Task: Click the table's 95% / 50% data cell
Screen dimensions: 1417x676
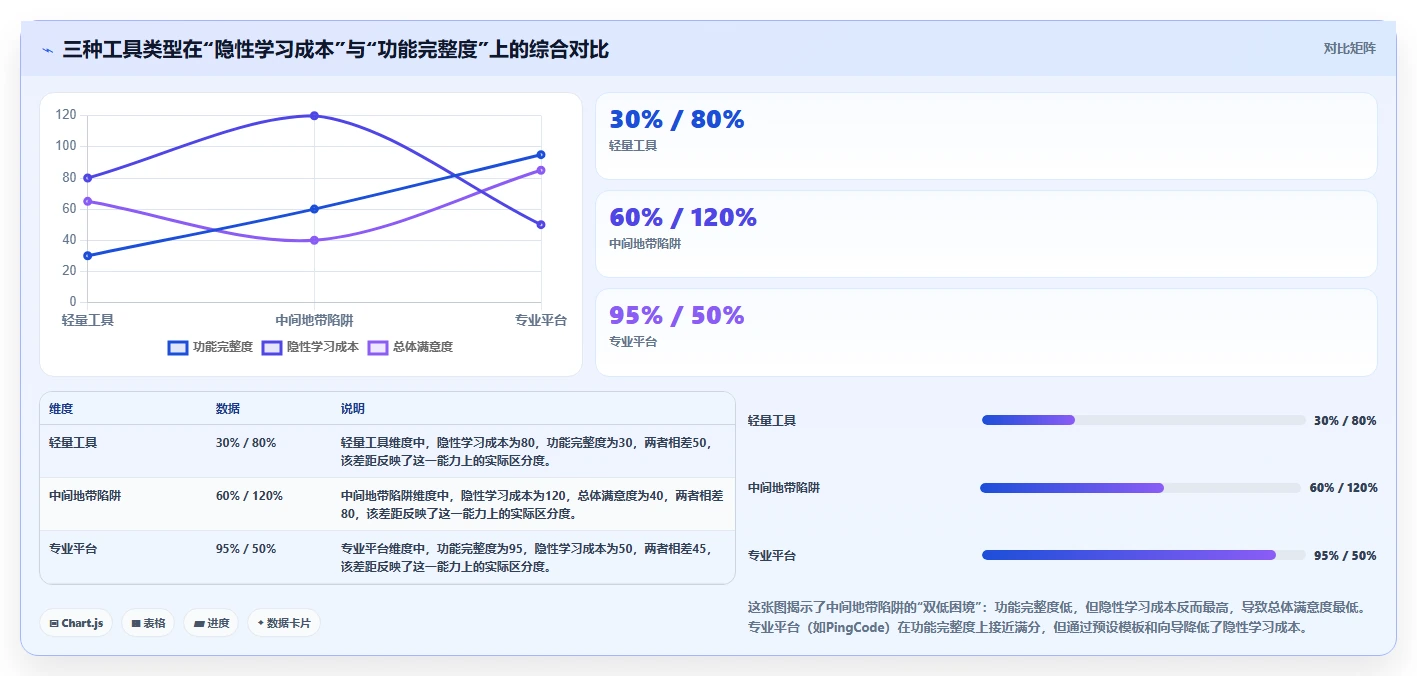Action: (x=246, y=549)
